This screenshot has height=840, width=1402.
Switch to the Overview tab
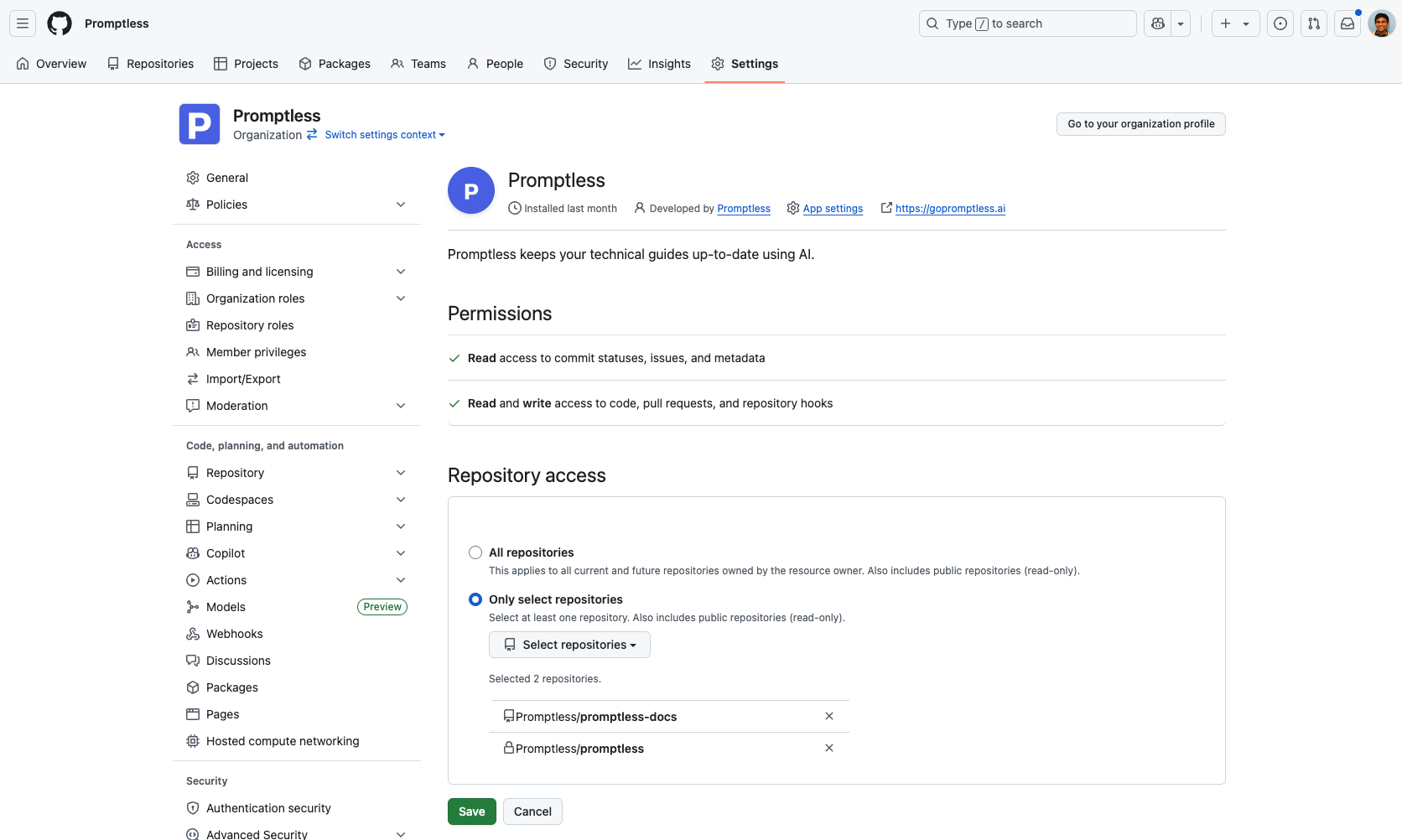pyautogui.click(x=51, y=64)
